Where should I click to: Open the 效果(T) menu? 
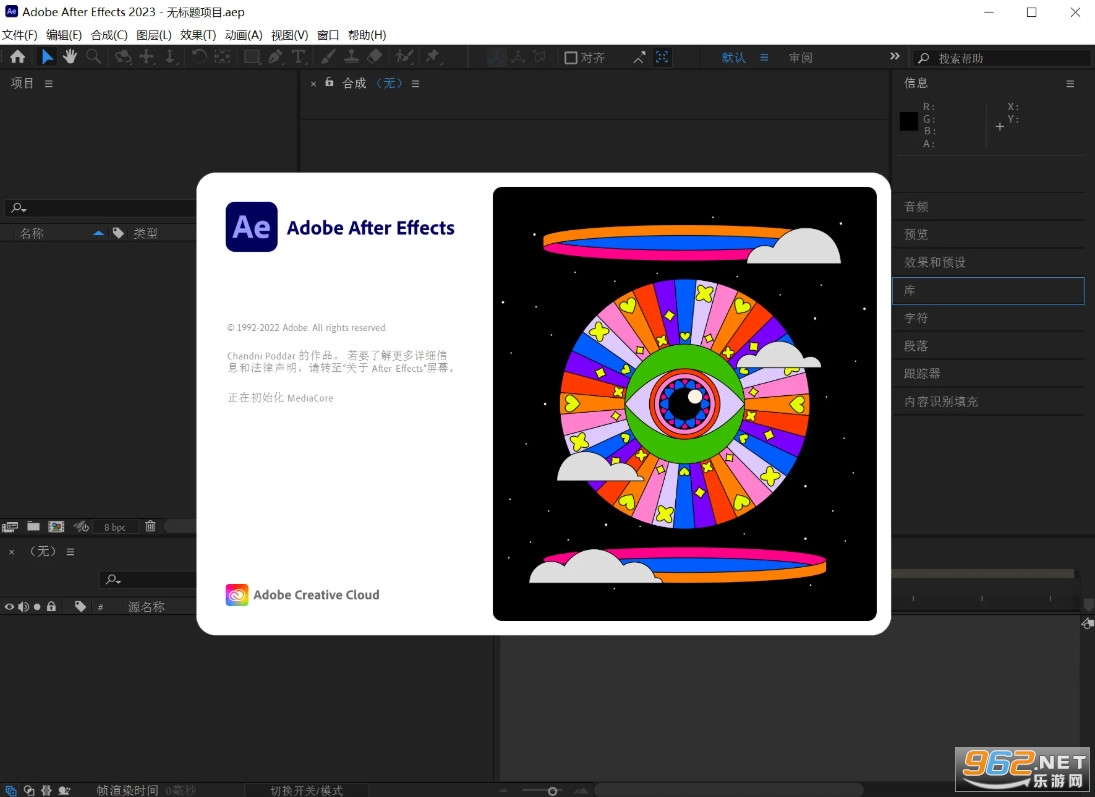coord(198,35)
